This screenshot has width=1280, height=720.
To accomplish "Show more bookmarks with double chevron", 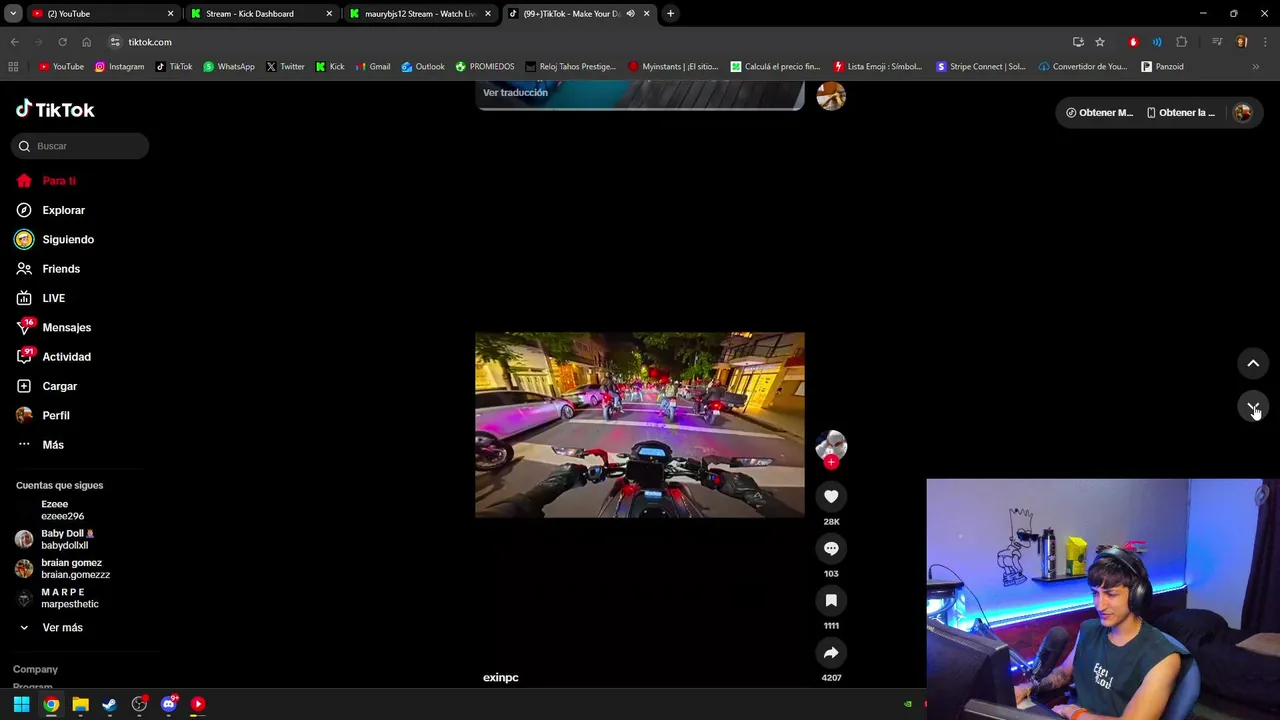I will (x=1256, y=67).
